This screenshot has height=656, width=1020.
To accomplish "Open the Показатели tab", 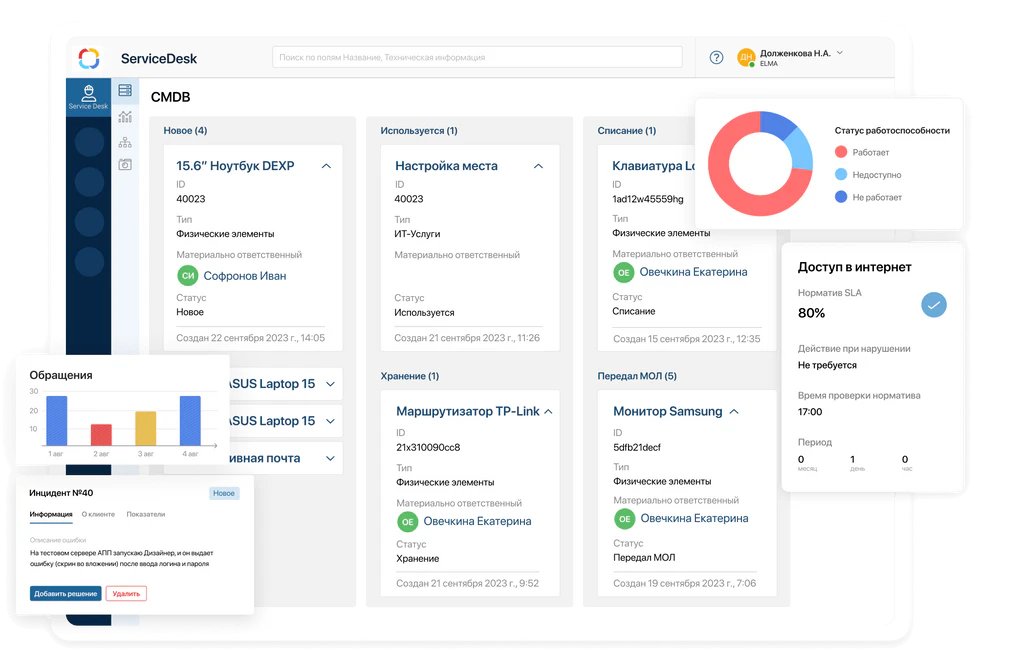I will coord(146,514).
